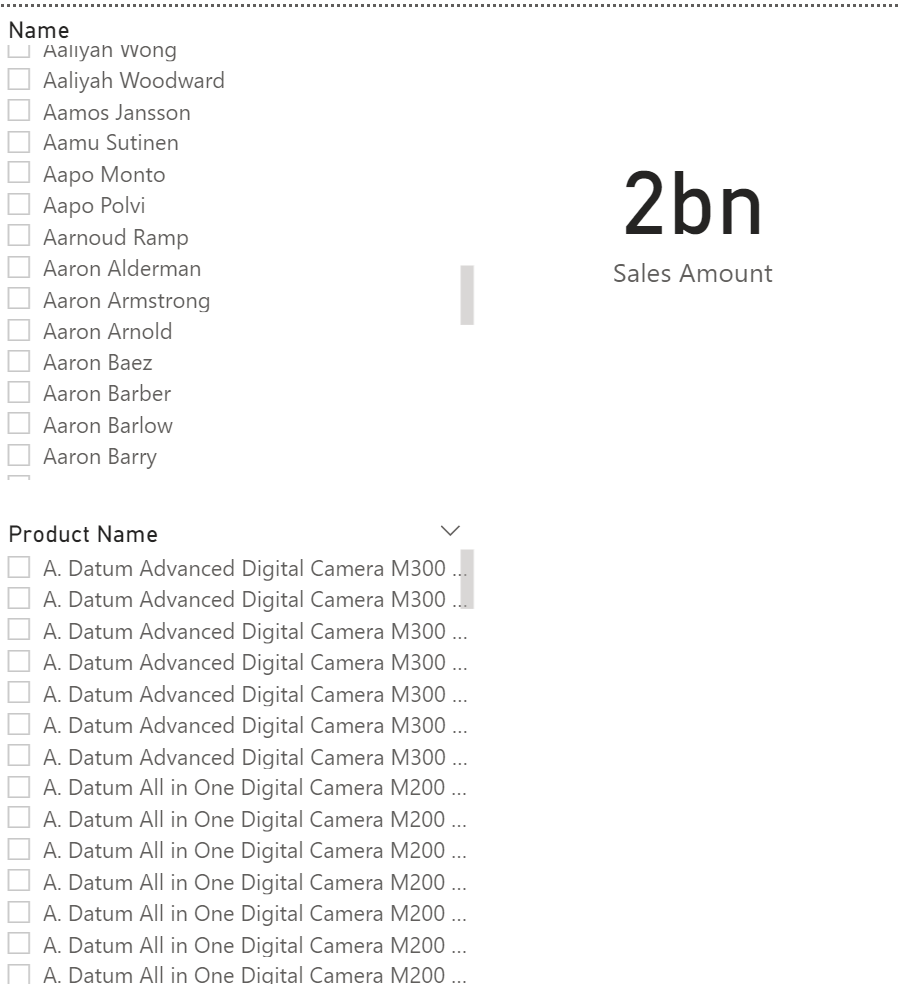The image size is (898, 1005).
Task: Select the Sales Amount card label
Action: pos(692,274)
